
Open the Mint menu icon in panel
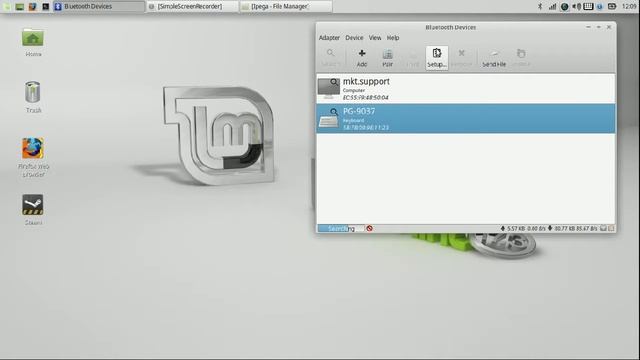pos(7,6)
